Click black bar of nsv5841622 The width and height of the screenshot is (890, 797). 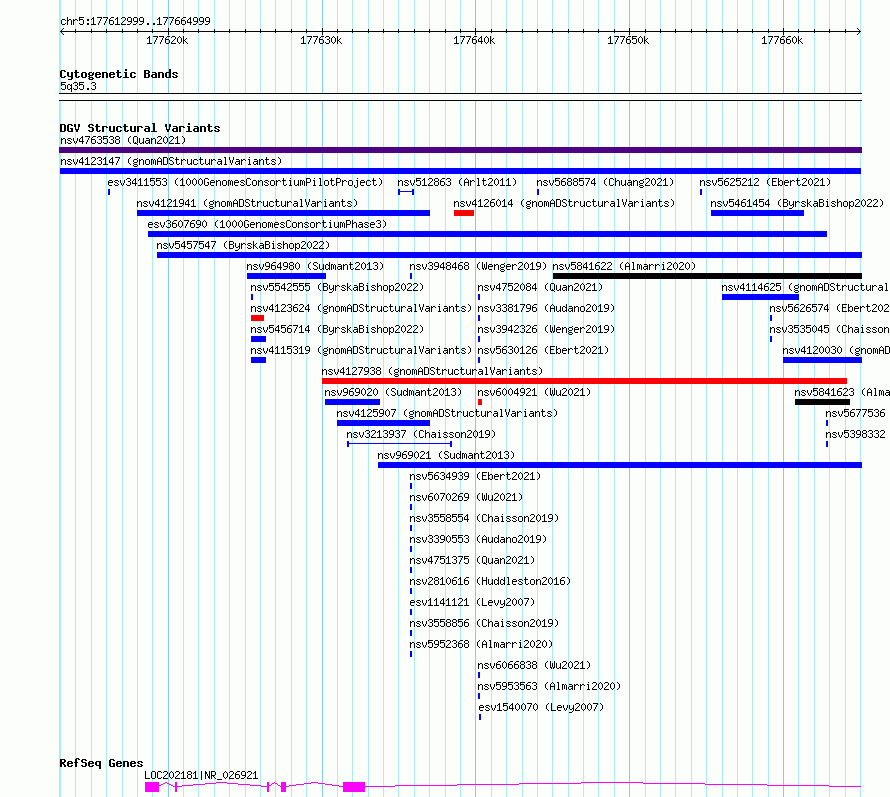pyautogui.click(x=707, y=276)
